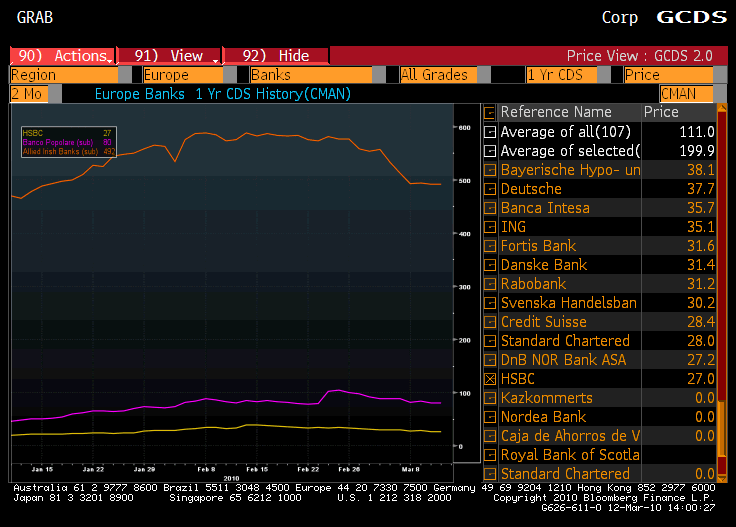This screenshot has height=527, width=736.
Task: Uncheck the HSBC checkbox in the list
Action: click(490, 379)
